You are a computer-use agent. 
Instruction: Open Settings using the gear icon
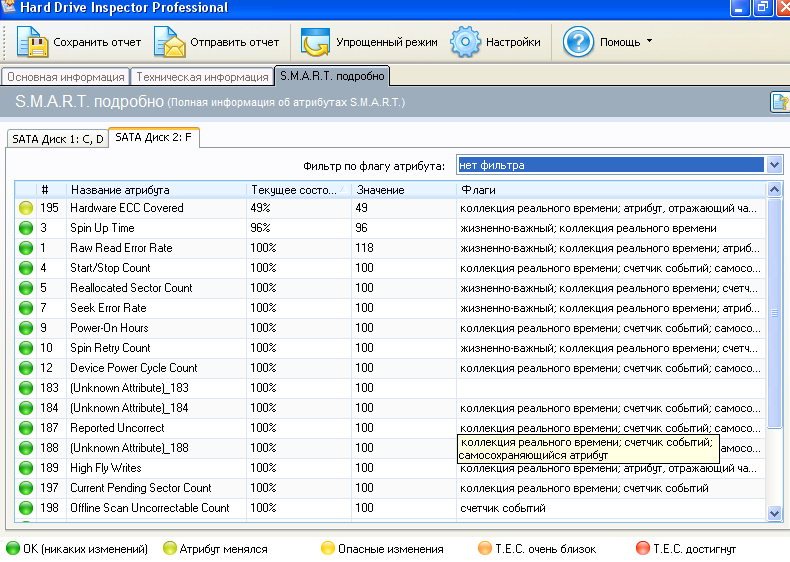[x=466, y=43]
